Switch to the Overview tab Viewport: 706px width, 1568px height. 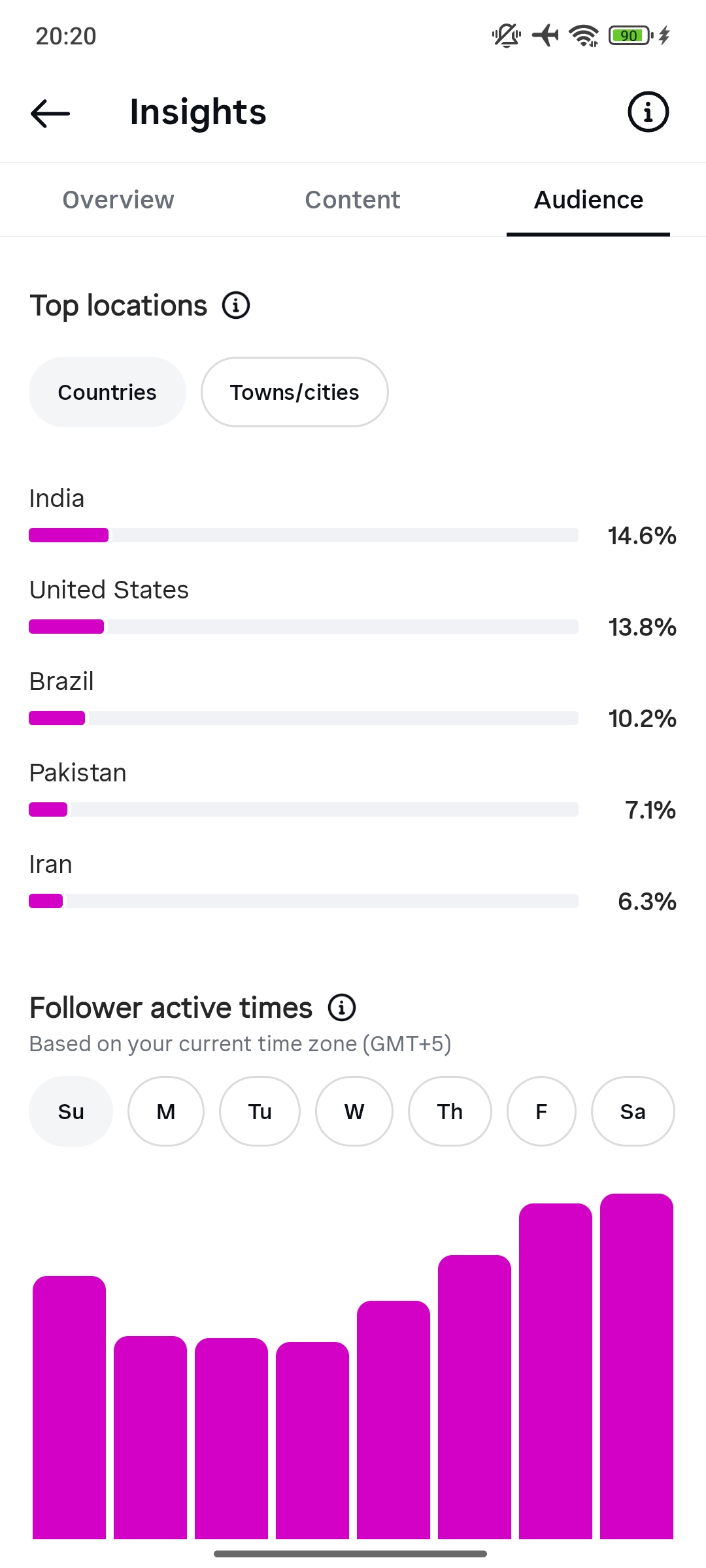click(x=118, y=200)
